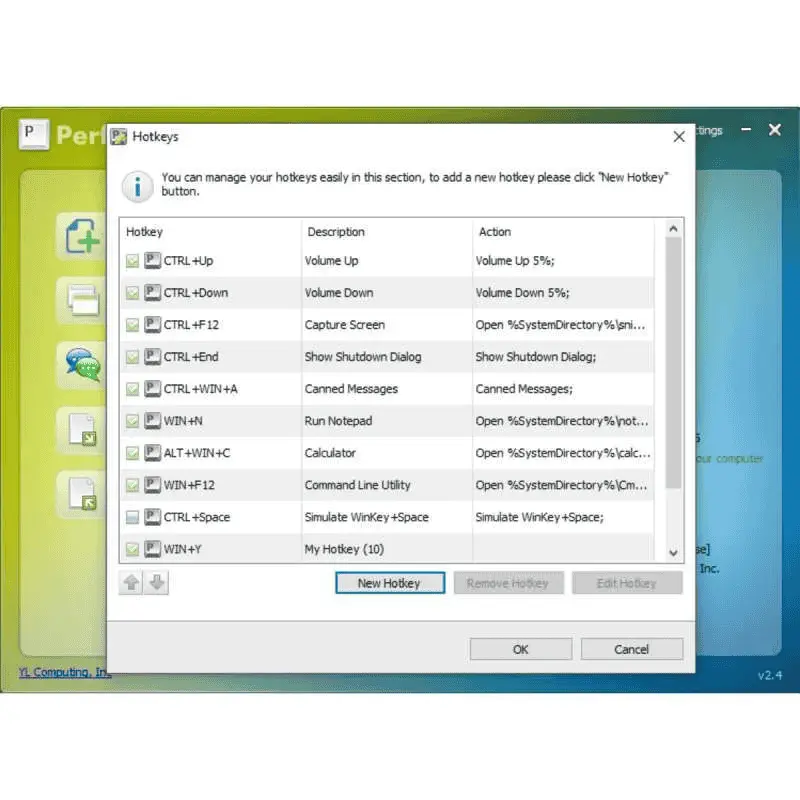Uncheck the CTRL+Up hotkey checkbox
The height and width of the screenshot is (800, 800).
[x=132, y=261]
